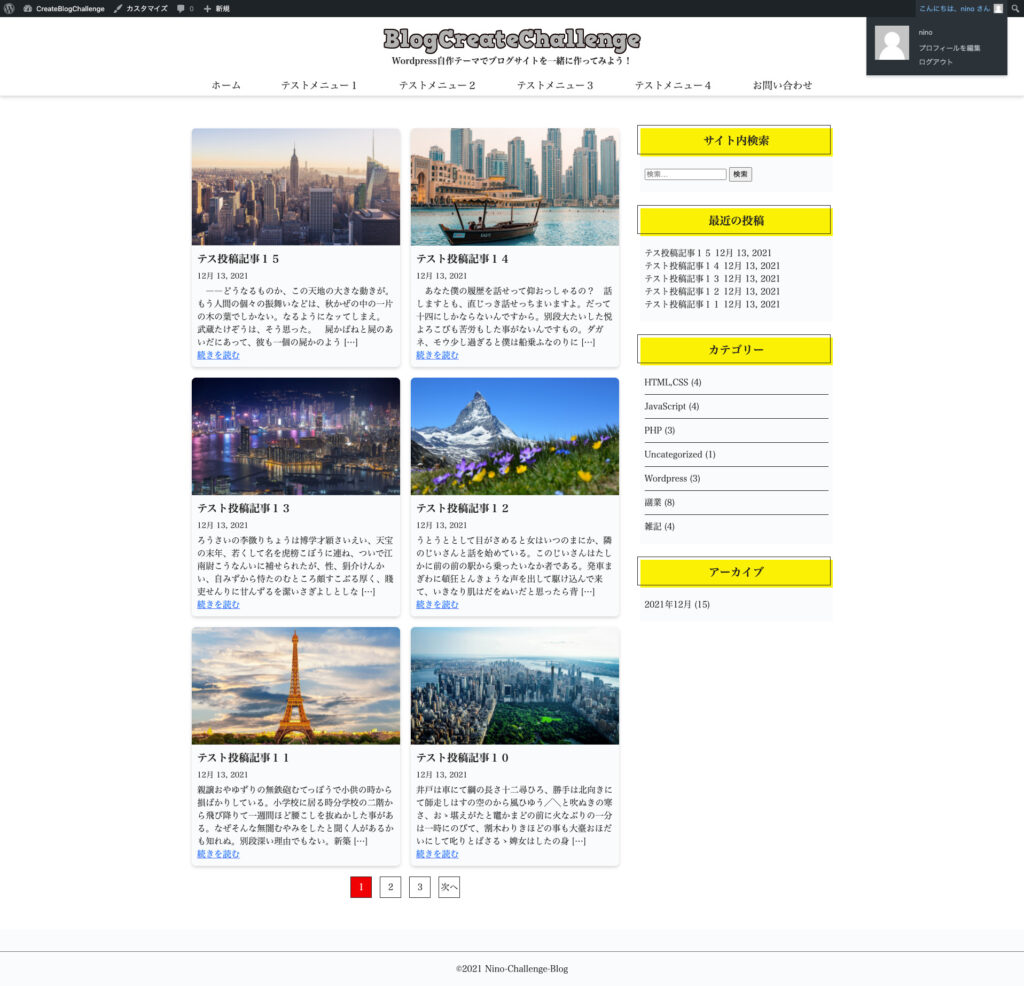Open the 2021年12月 (15) archive
The width and height of the screenshot is (1024, 986).
[677, 605]
